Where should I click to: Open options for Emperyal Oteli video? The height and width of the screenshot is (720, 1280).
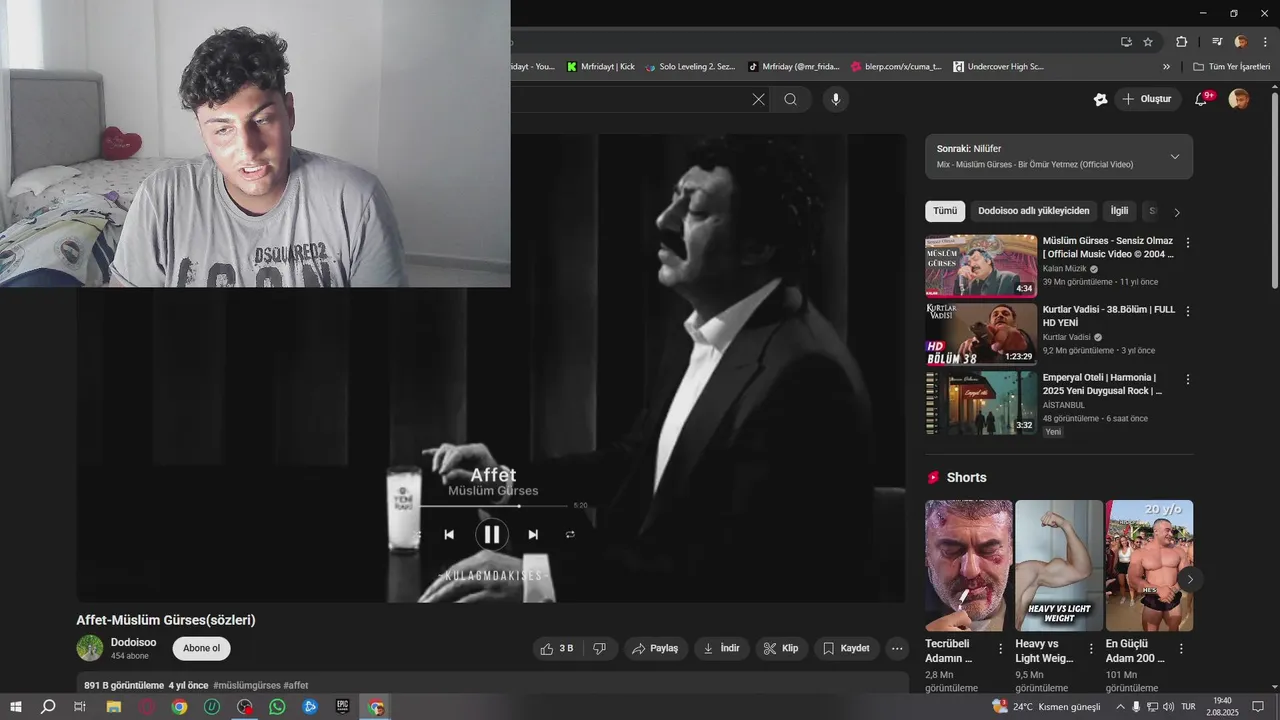point(1188,379)
